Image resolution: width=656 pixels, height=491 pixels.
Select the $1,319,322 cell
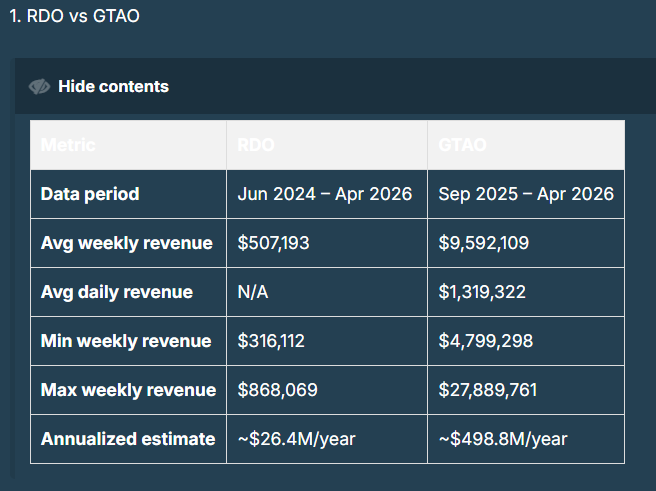click(482, 292)
